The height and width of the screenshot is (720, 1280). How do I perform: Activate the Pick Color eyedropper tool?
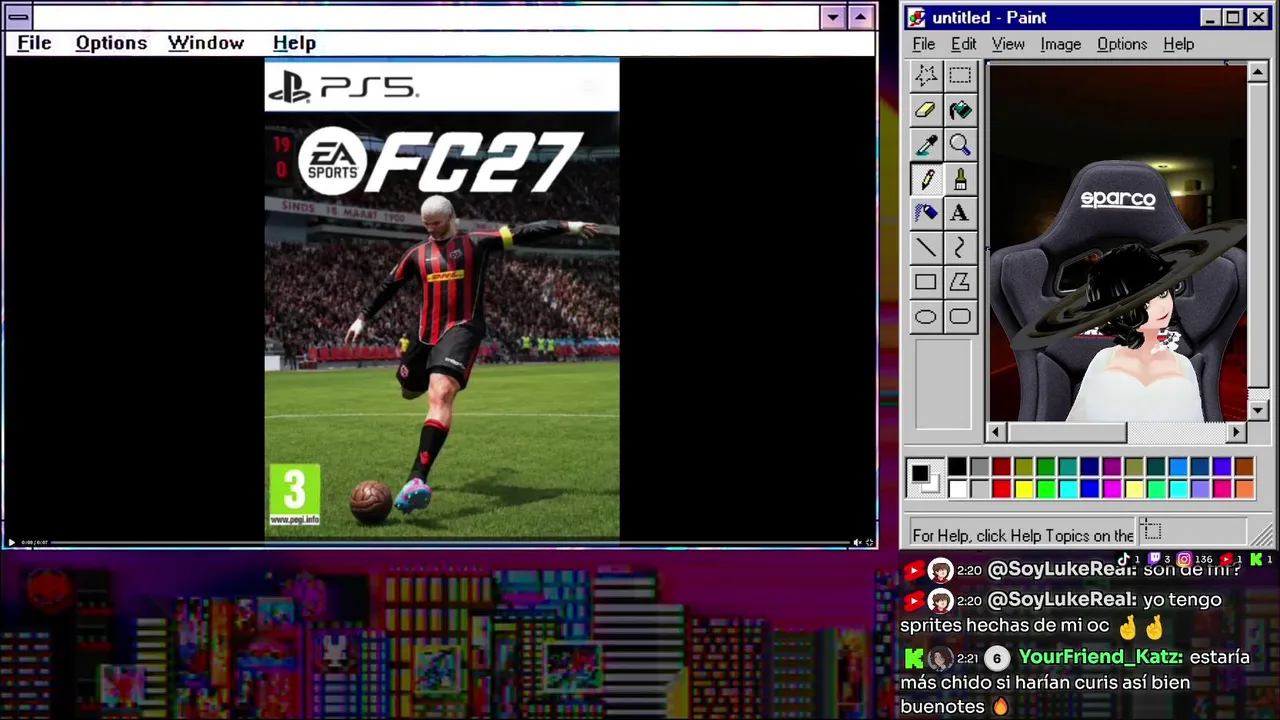[x=926, y=145]
